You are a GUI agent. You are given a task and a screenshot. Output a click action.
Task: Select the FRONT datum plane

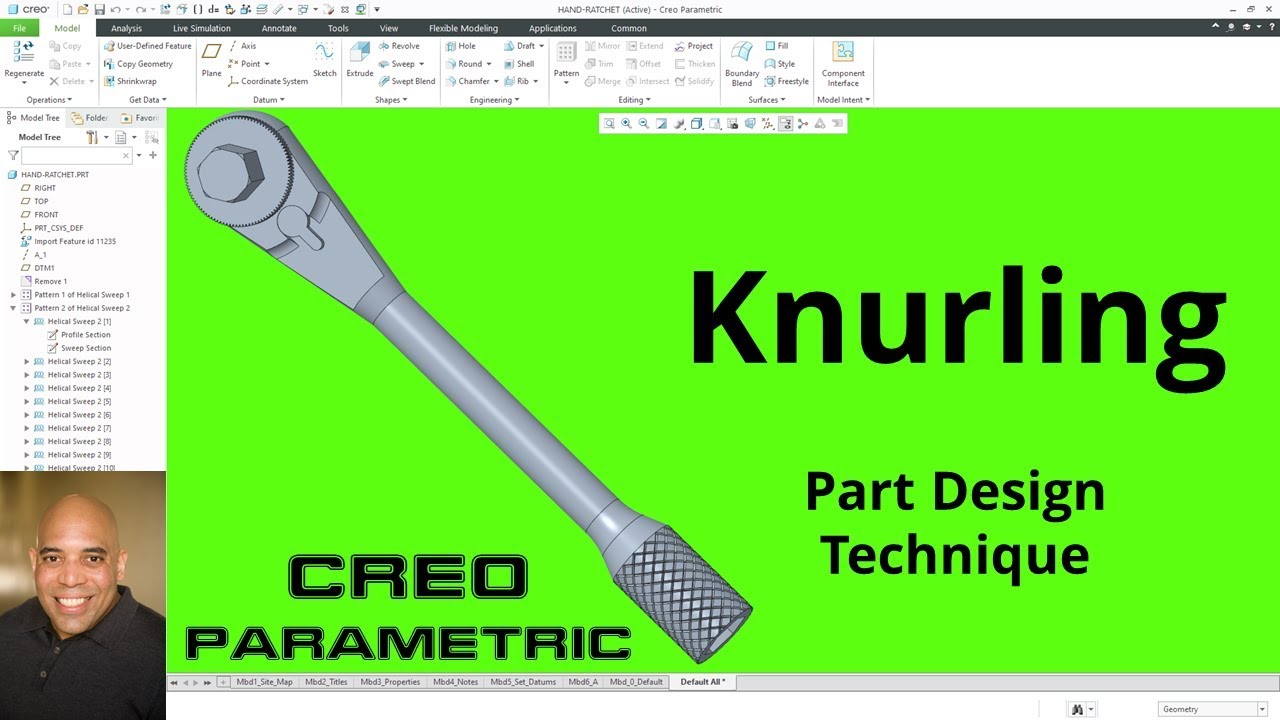(40, 214)
